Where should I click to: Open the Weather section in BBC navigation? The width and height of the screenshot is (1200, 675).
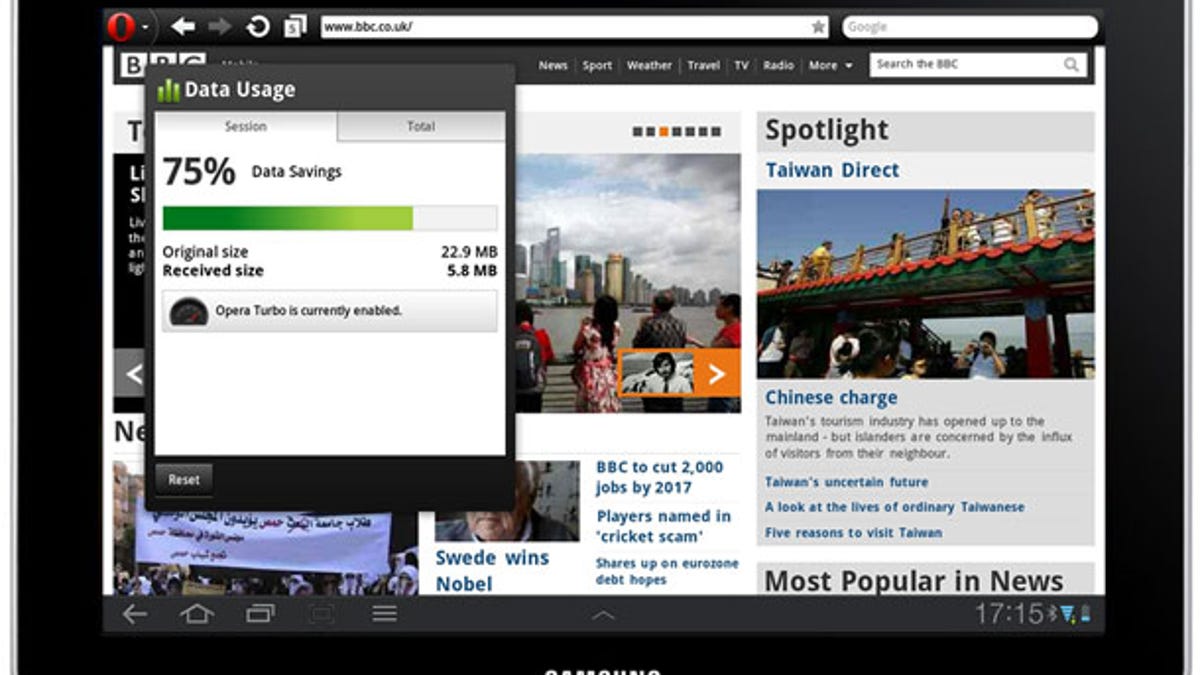click(x=649, y=65)
